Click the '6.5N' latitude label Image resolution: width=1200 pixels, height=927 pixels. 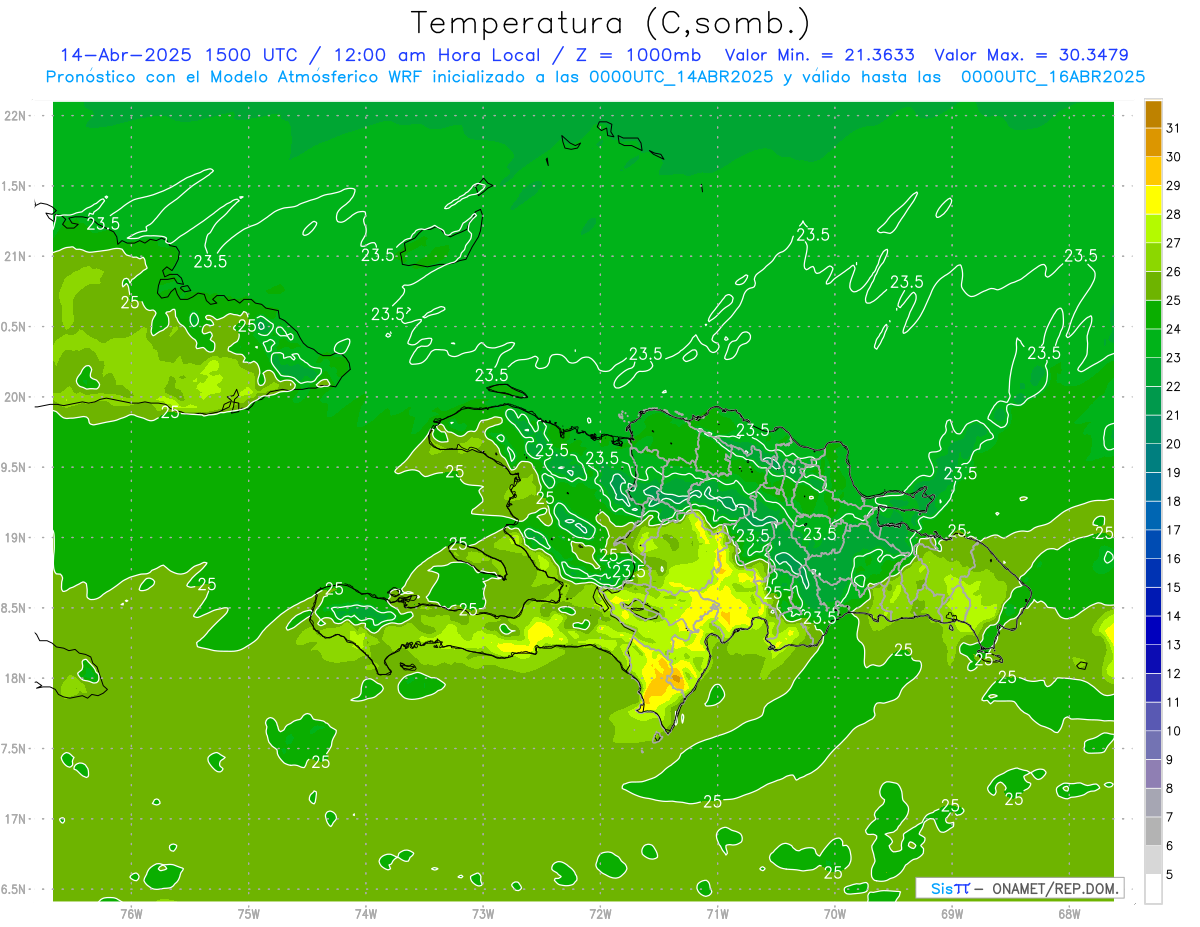coord(16,889)
